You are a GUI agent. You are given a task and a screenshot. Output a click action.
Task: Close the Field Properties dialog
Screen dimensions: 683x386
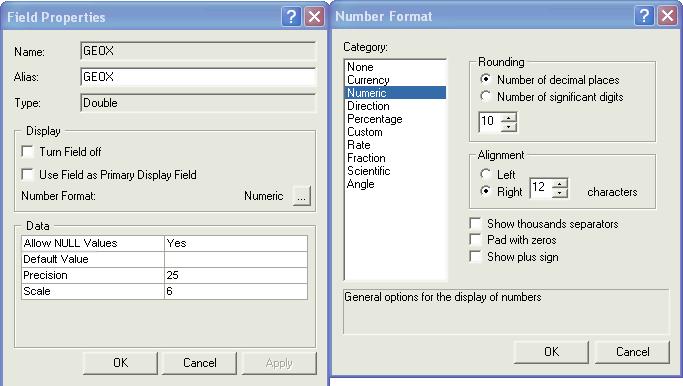[x=314, y=17]
